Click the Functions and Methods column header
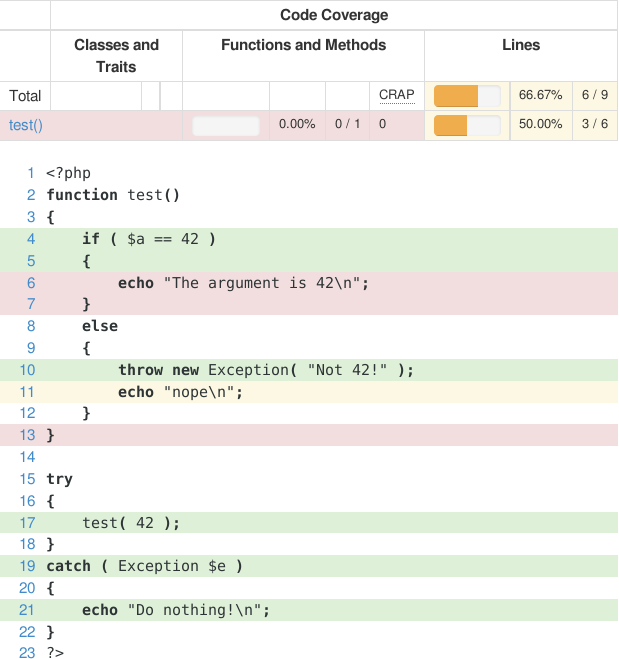Screen dimensions: 619x659 pos(303,46)
